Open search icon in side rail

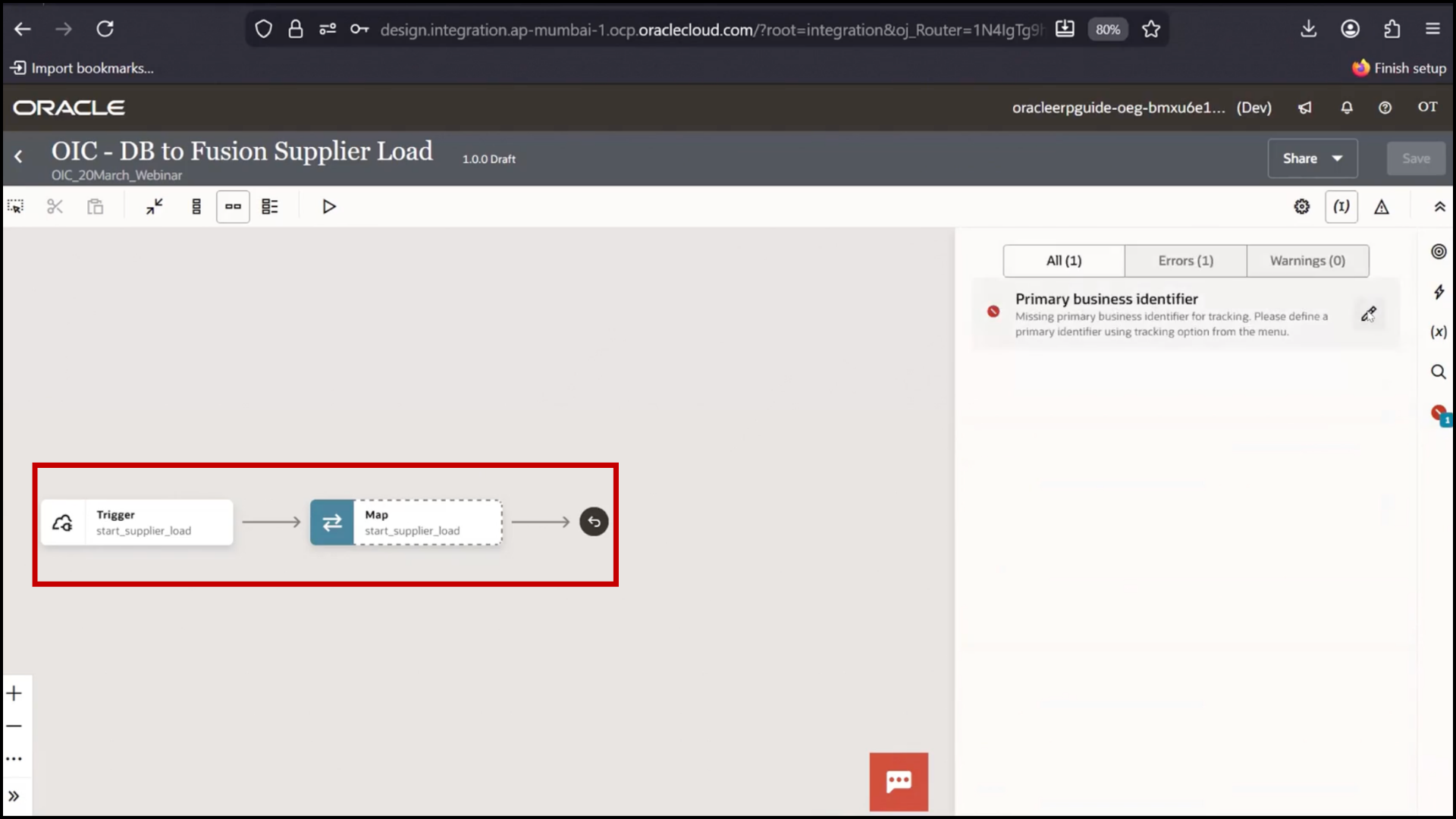(x=1439, y=372)
